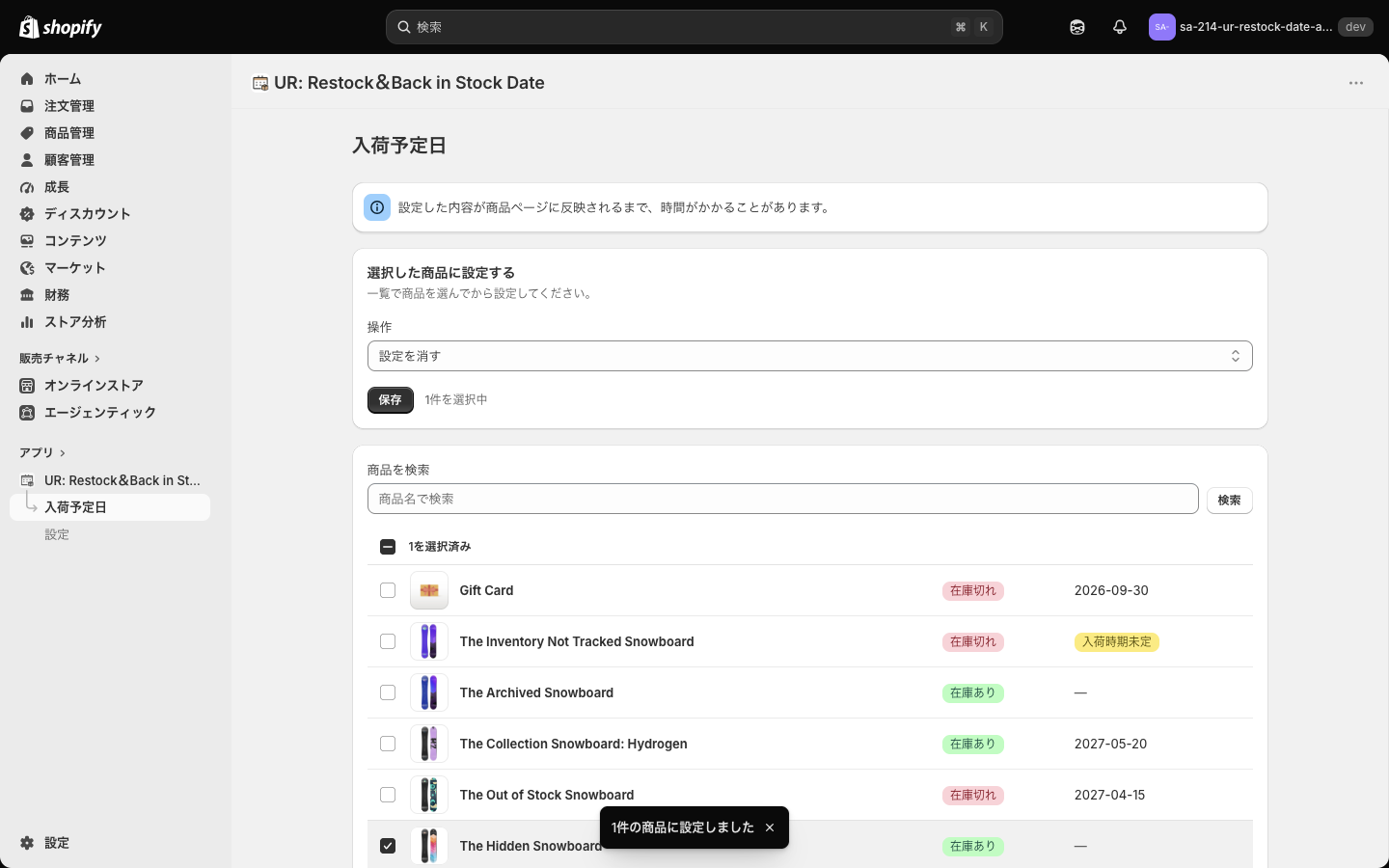
Task: Click the text 1件を選択中
Action: pyautogui.click(x=456, y=399)
